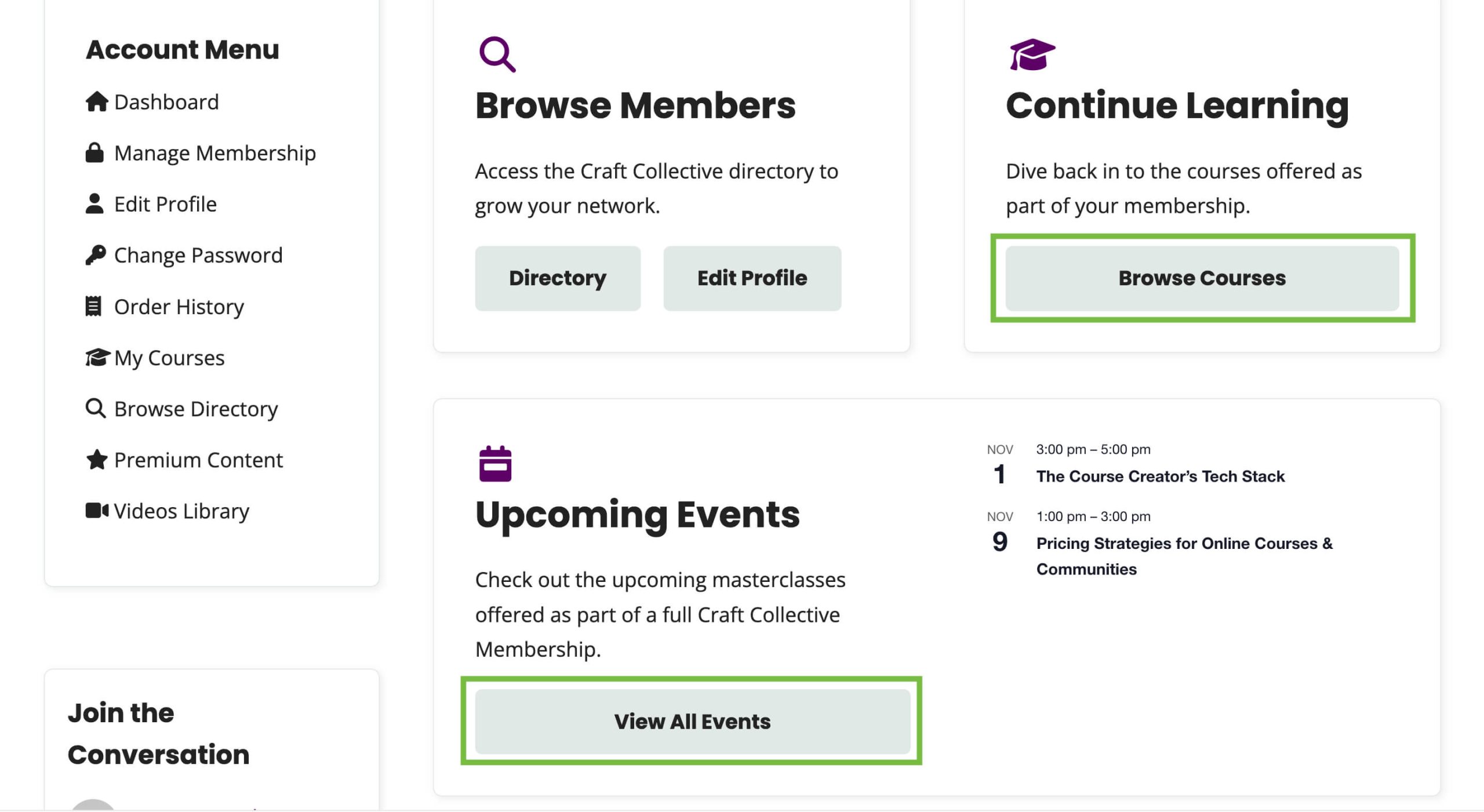Open Order History from the Account Menu
Viewport: 1484px width, 812px height.
(x=179, y=305)
